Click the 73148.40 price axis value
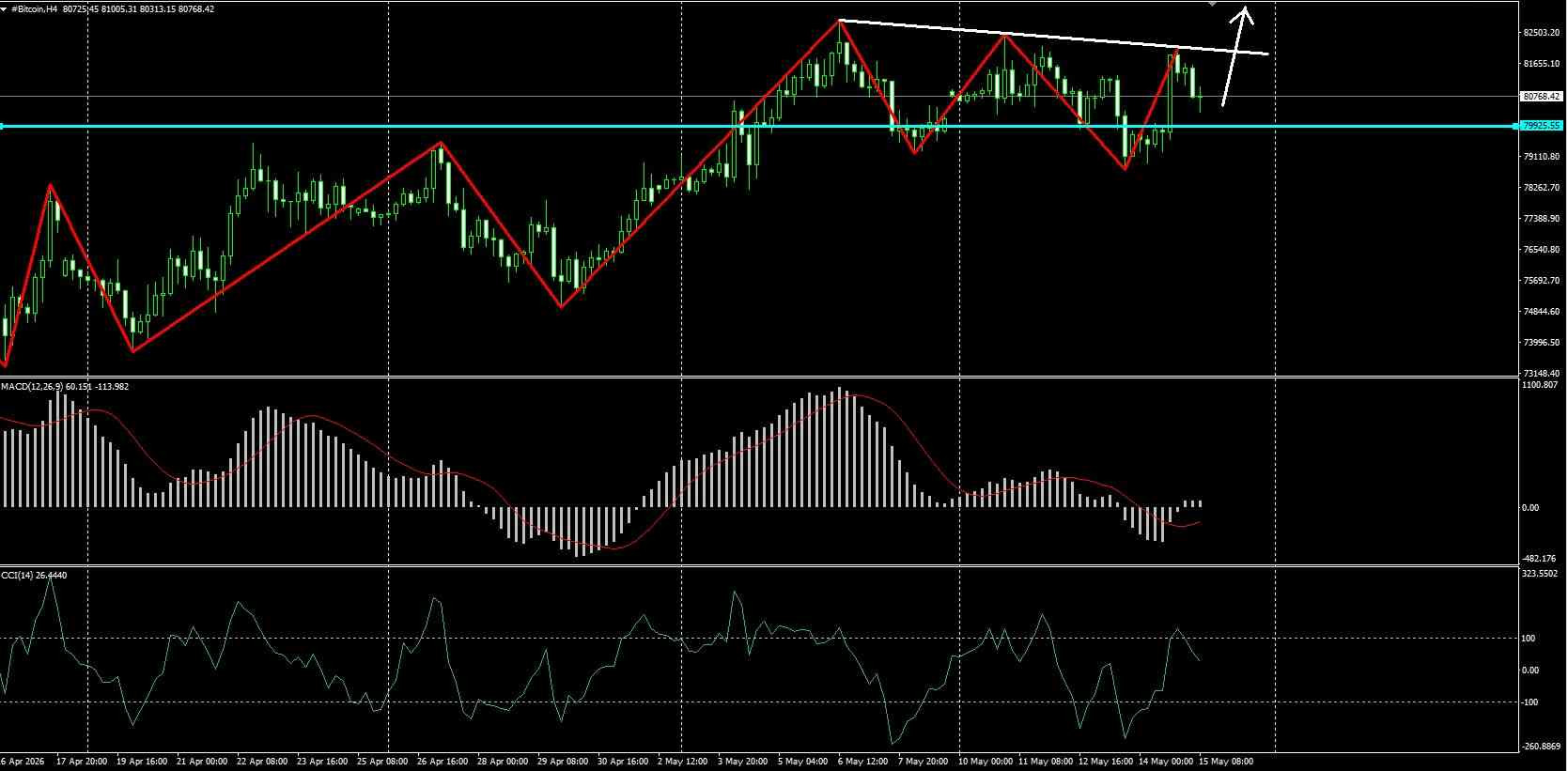 pos(1541,373)
